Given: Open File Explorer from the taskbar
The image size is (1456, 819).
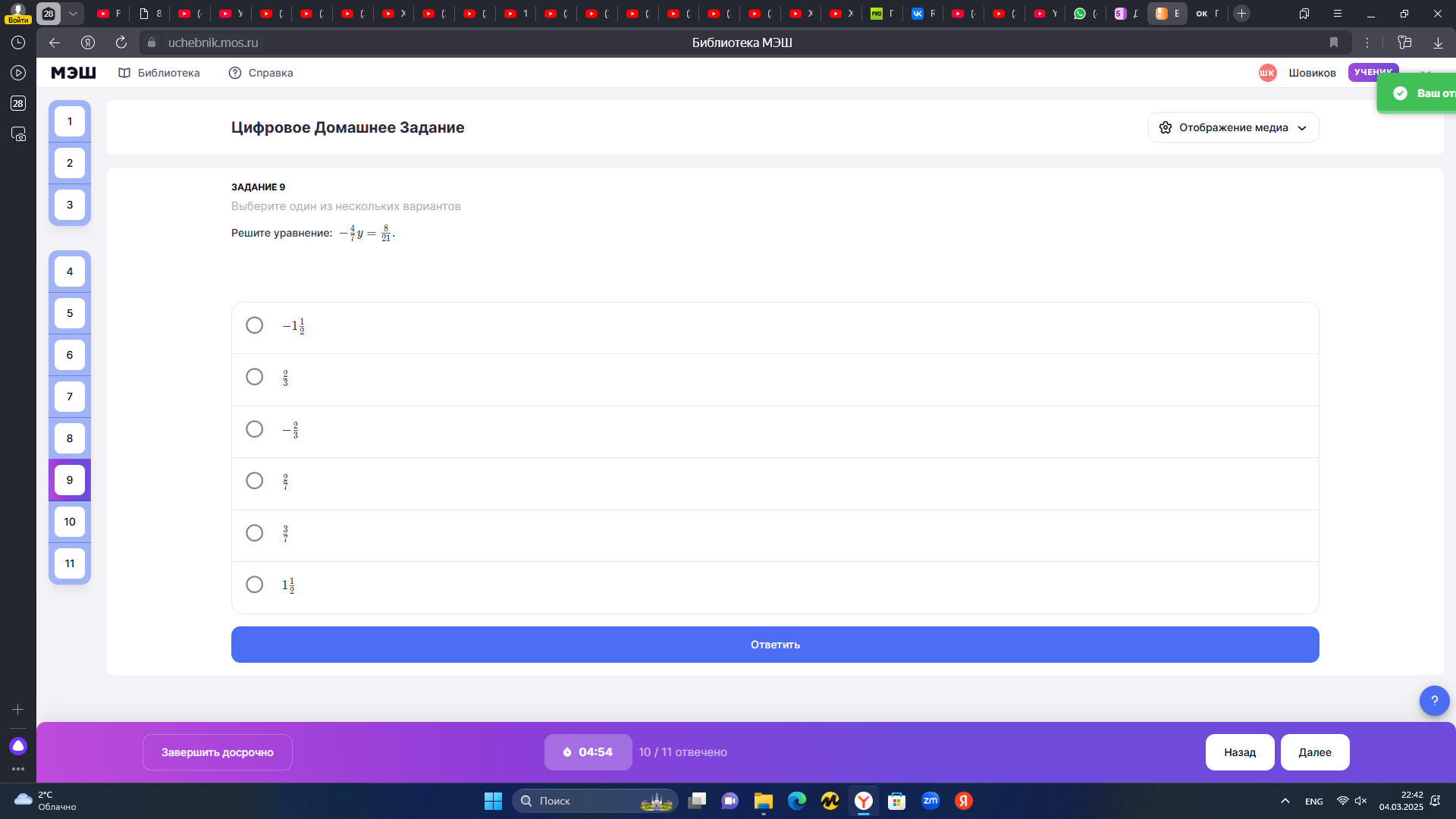Looking at the screenshot, I should (x=763, y=801).
